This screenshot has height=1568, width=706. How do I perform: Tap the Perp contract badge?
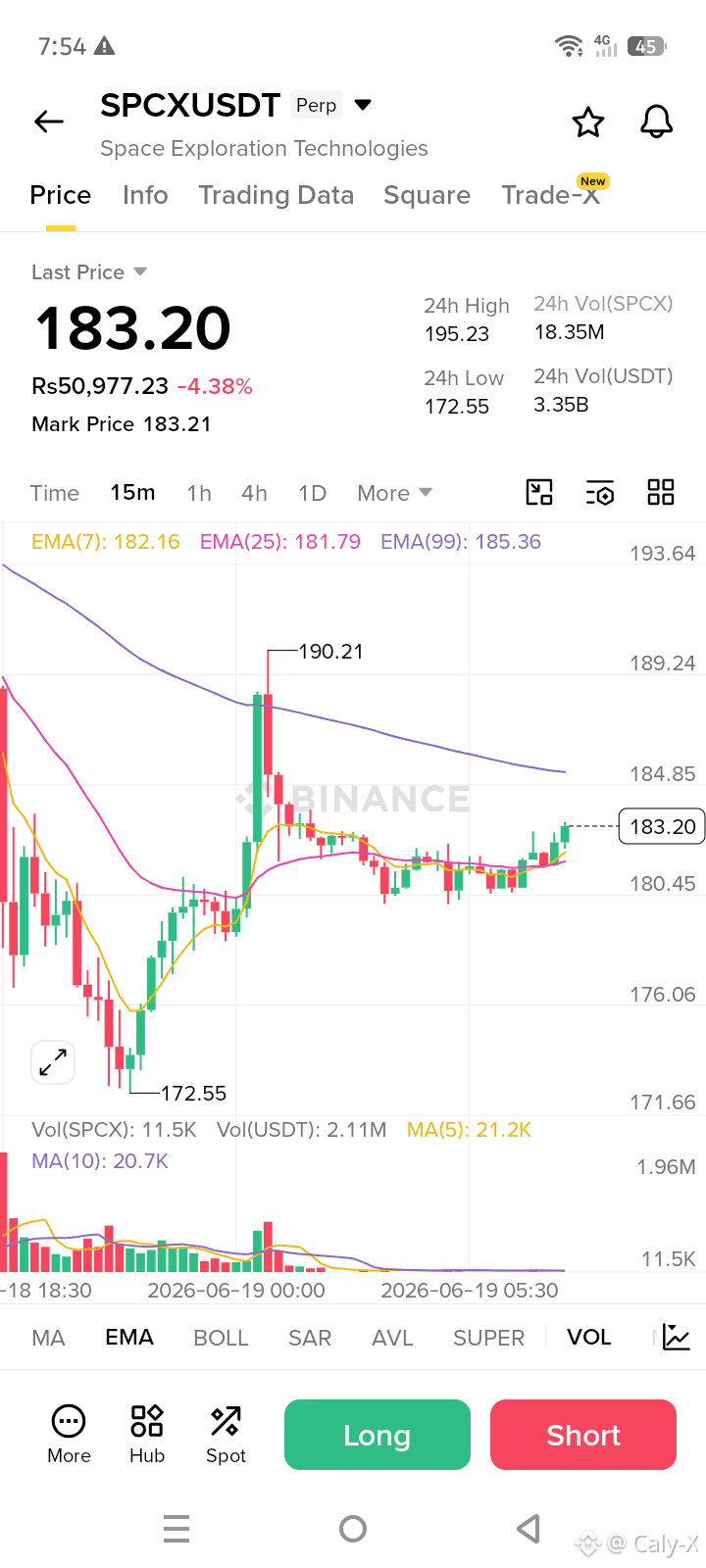click(317, 105)
